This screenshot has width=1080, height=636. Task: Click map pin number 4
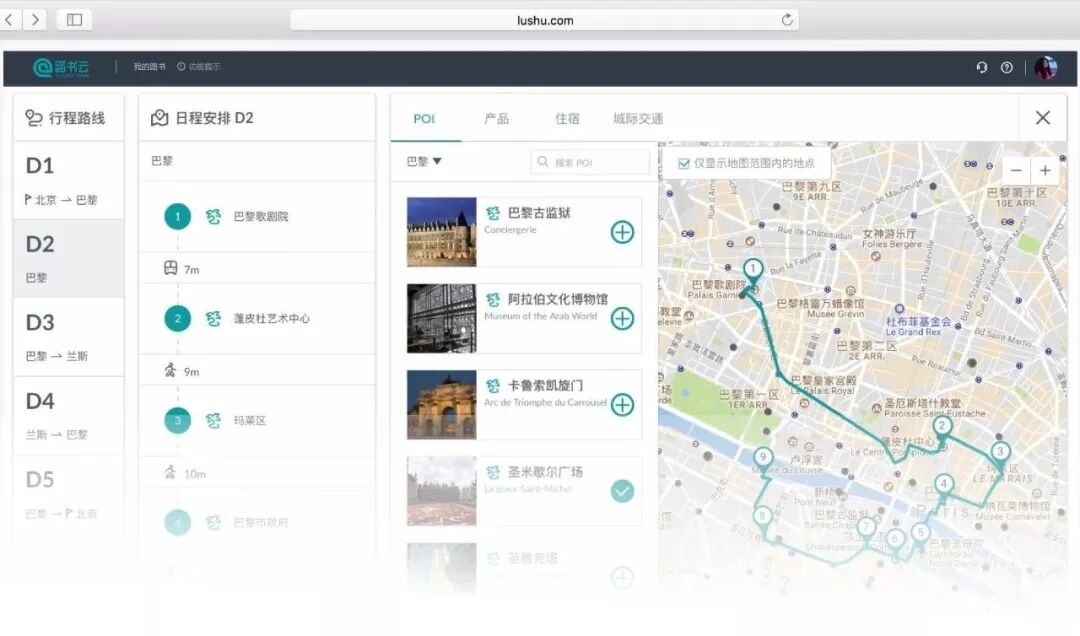pyautogui.click(x=944, y=485)
